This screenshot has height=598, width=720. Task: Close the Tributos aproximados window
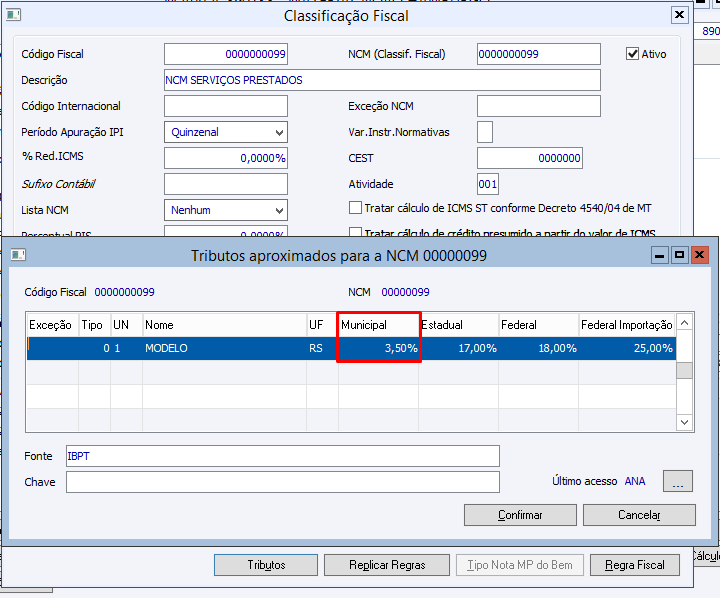(x=699, y=255)
